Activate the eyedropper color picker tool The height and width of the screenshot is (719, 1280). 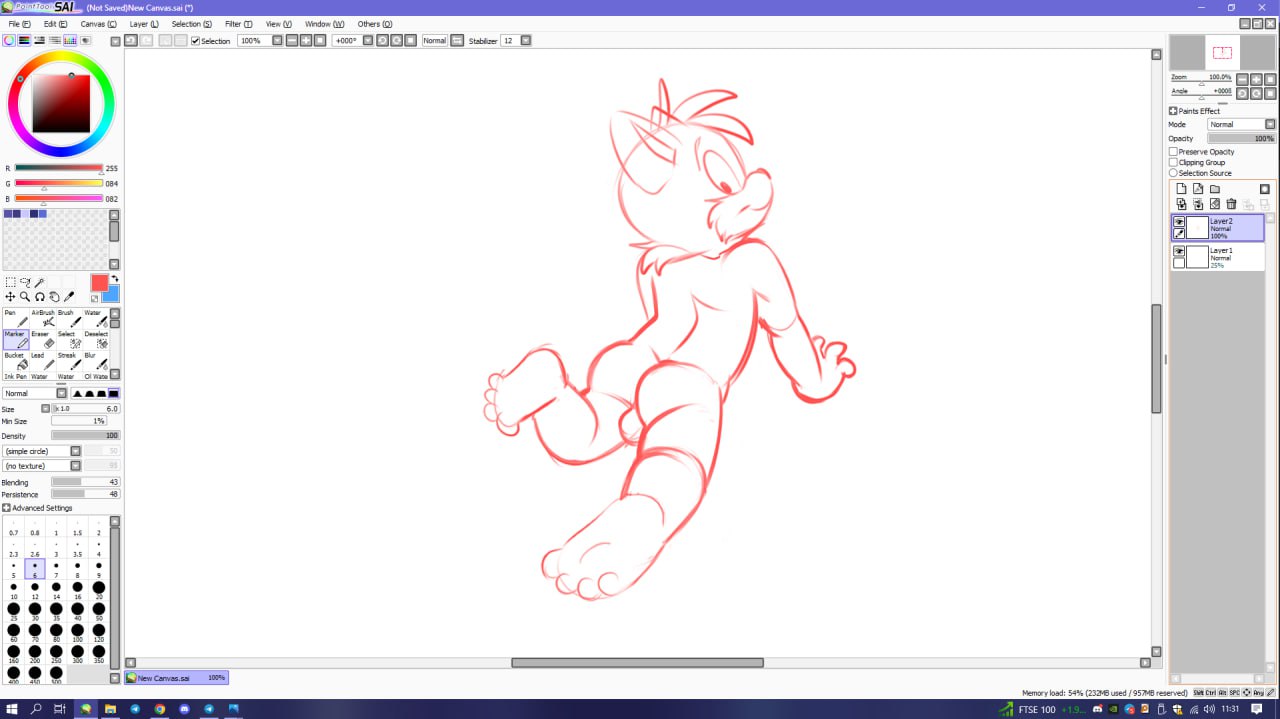(x=69, y=297)
